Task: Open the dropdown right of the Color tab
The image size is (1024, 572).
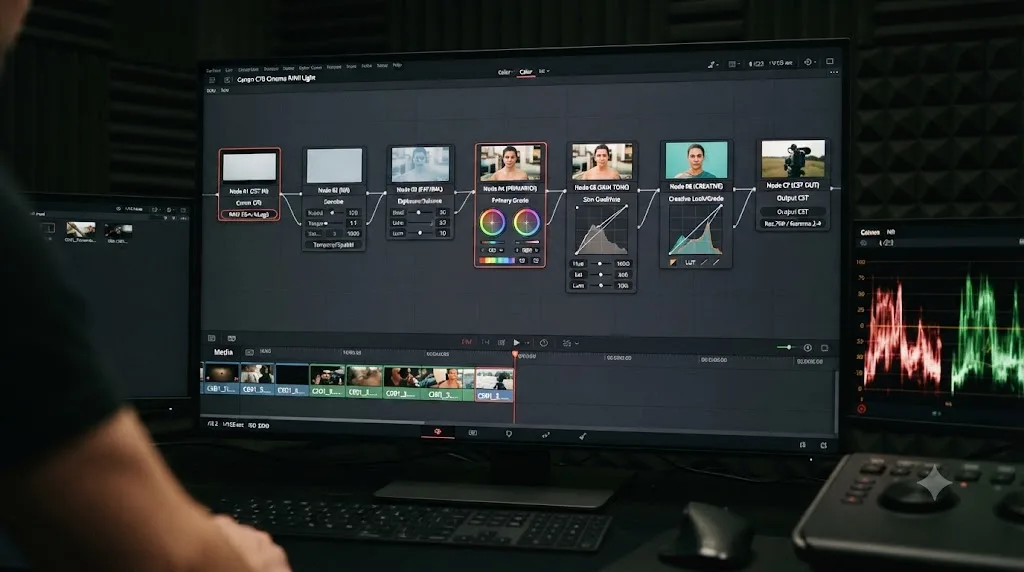Action: click(x=544, y=71)
